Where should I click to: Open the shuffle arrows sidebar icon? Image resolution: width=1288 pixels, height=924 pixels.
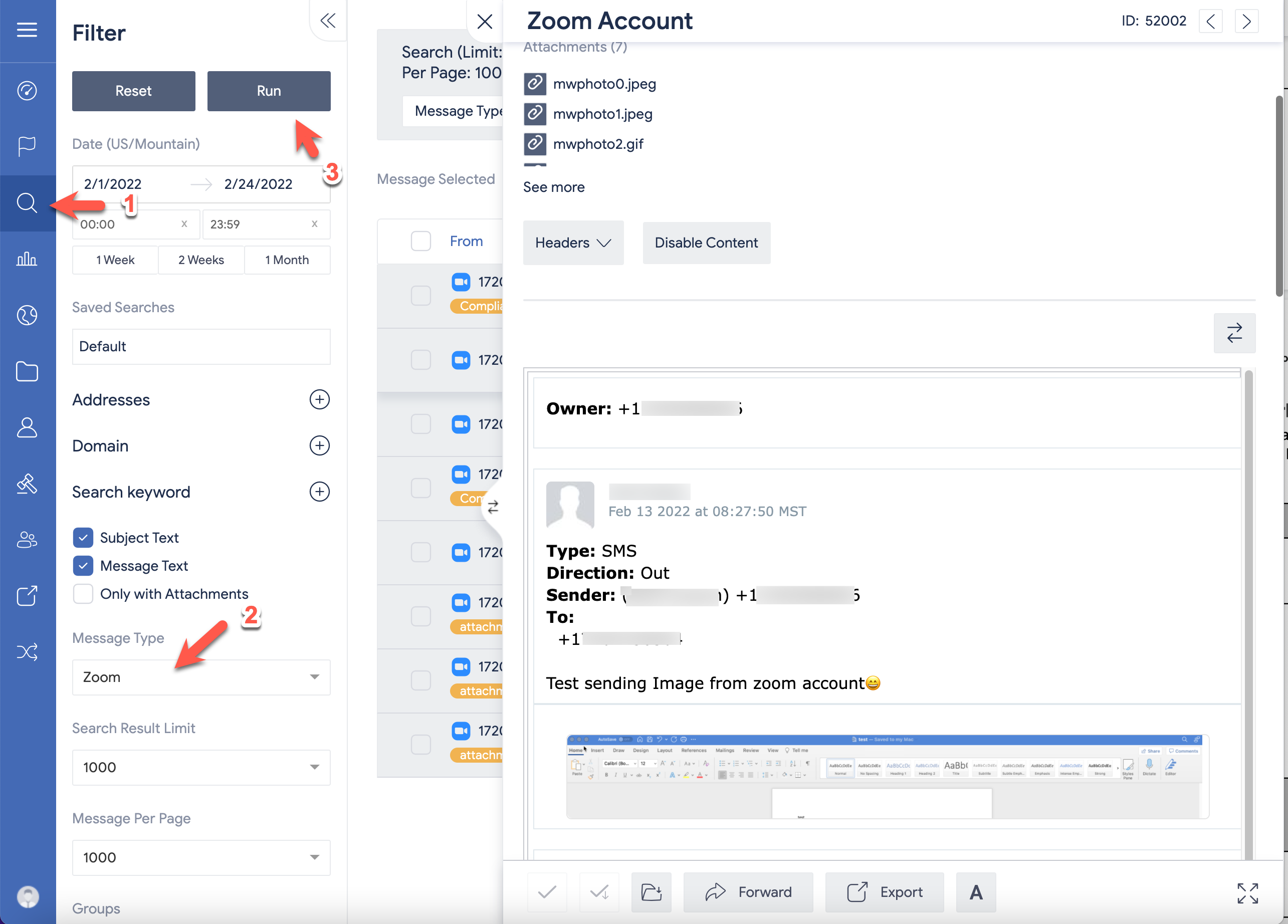click(x=27, y=651)
